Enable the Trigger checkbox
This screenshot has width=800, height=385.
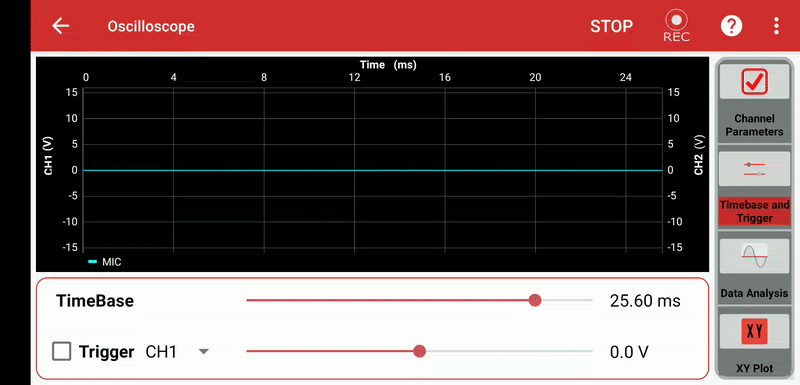(x=62, y=351)
